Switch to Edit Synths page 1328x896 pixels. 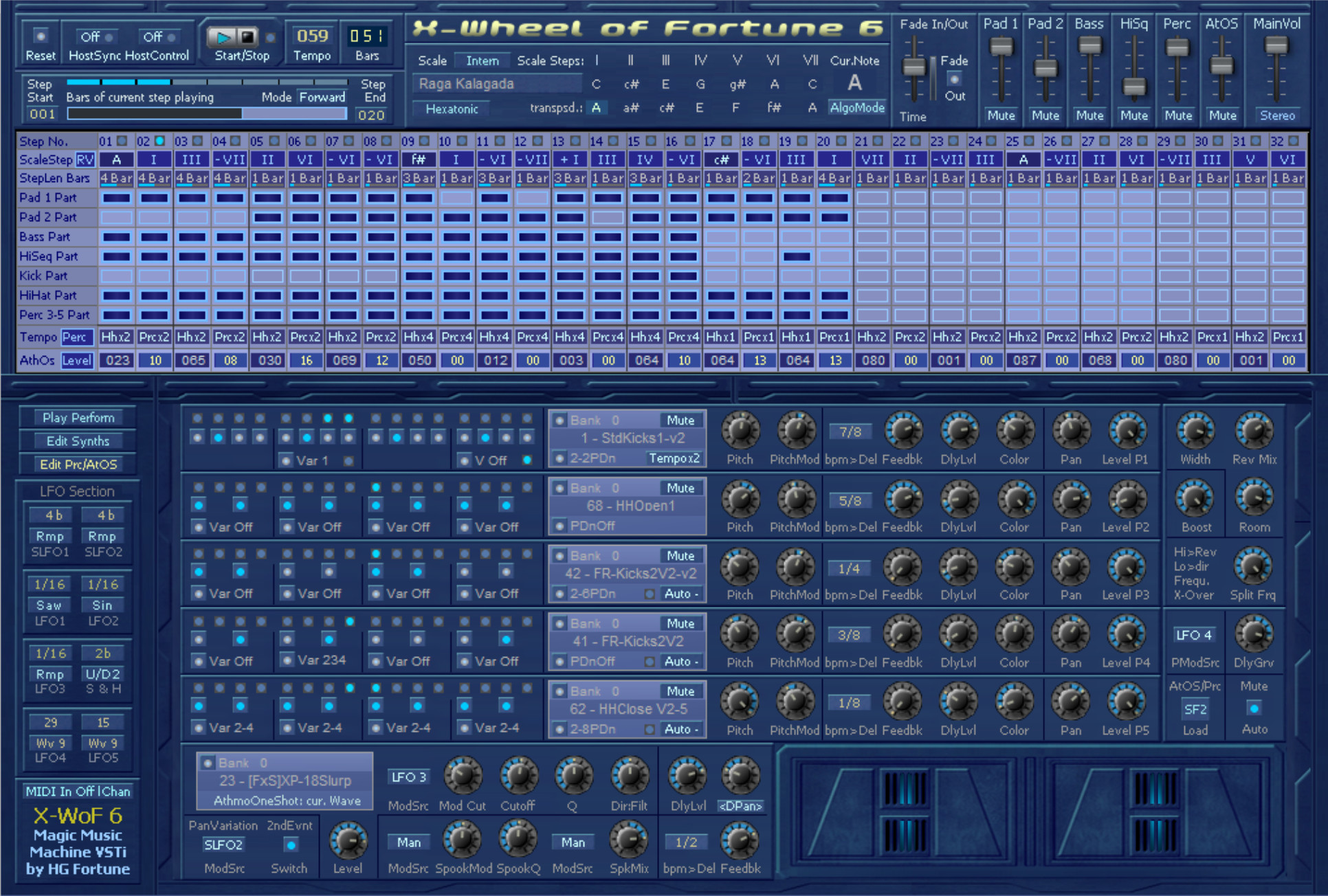78,441
